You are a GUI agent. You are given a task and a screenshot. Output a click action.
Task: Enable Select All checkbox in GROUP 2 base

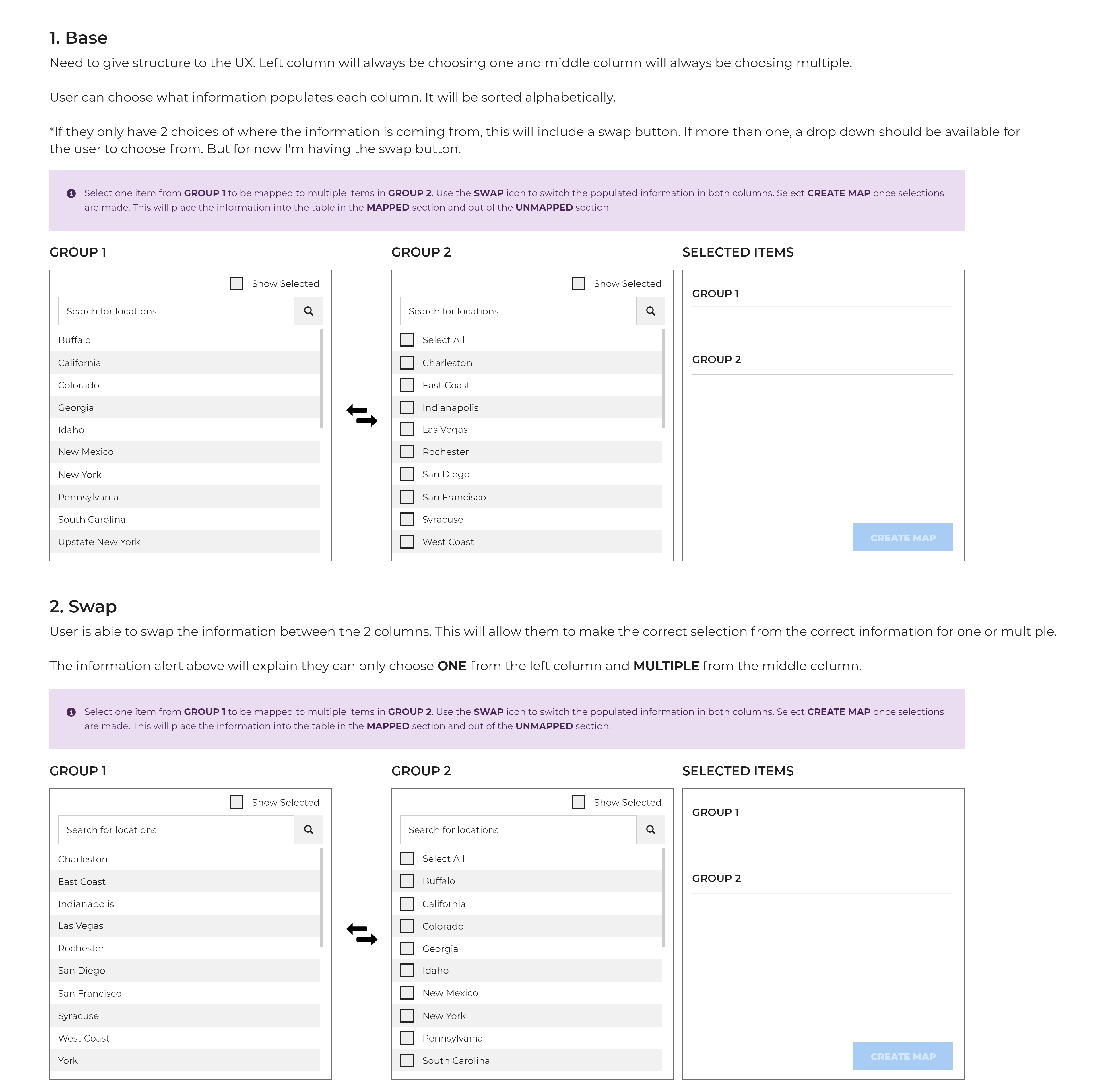[x=406, y=339]
